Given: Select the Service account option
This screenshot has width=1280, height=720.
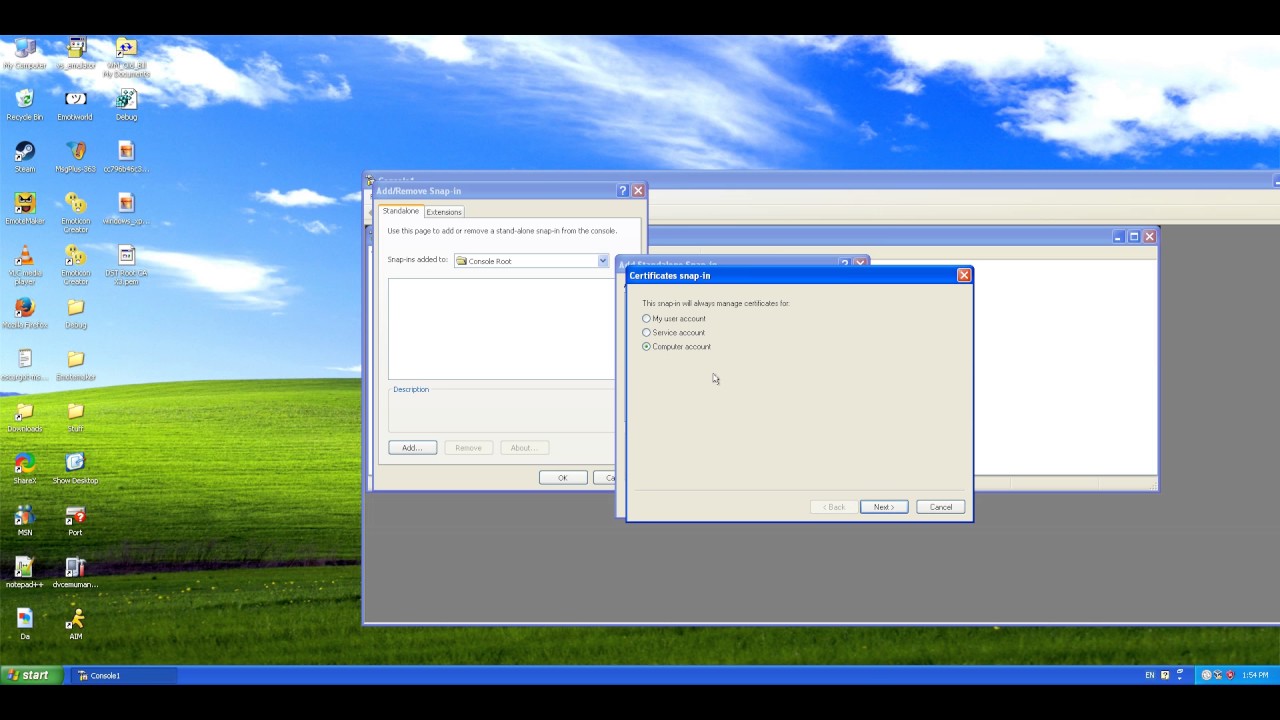Looking at the screenshot, I should pyautogui.click(x=674, y=332).
